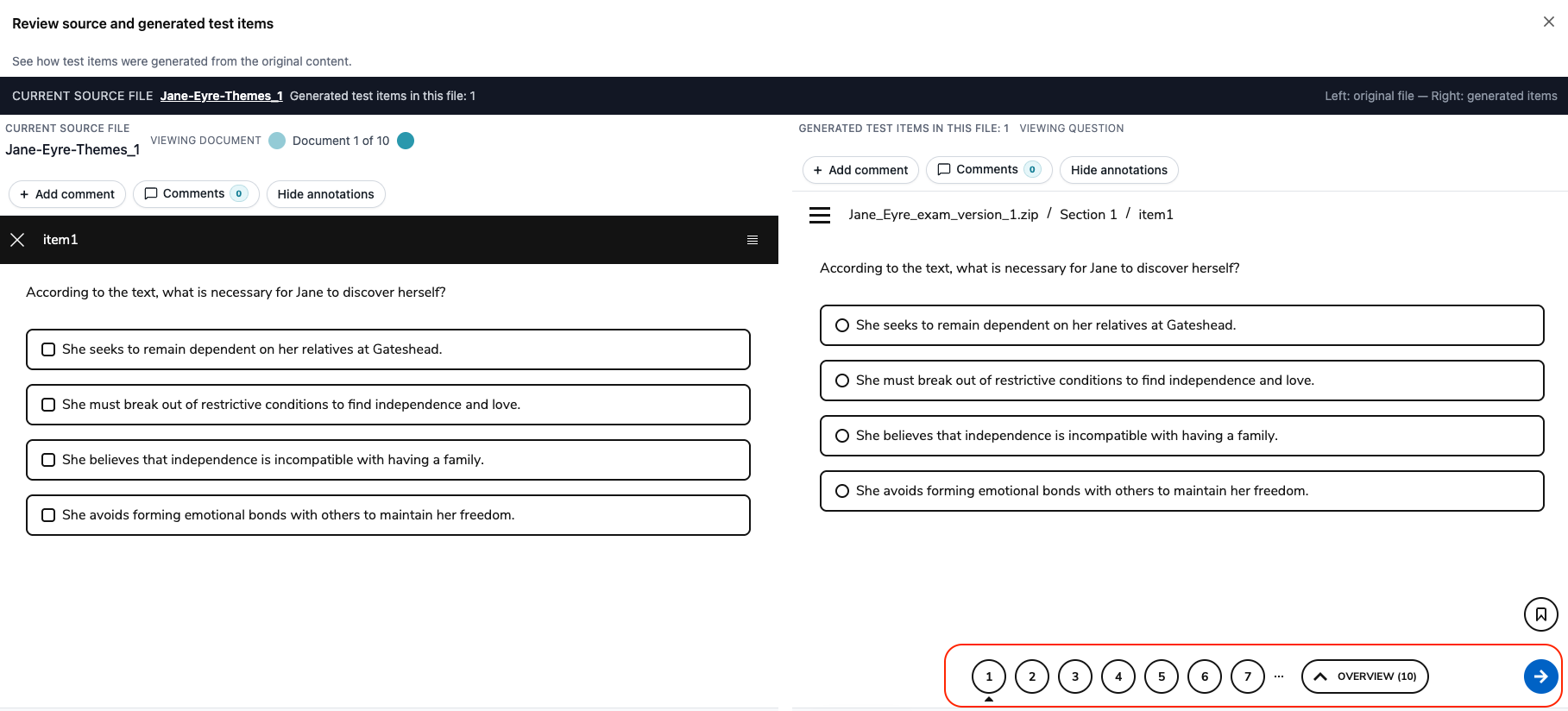Close item1 panel using the X icon
The height and width of the screenshot is (711, 1568).
[x=17, y=240]
